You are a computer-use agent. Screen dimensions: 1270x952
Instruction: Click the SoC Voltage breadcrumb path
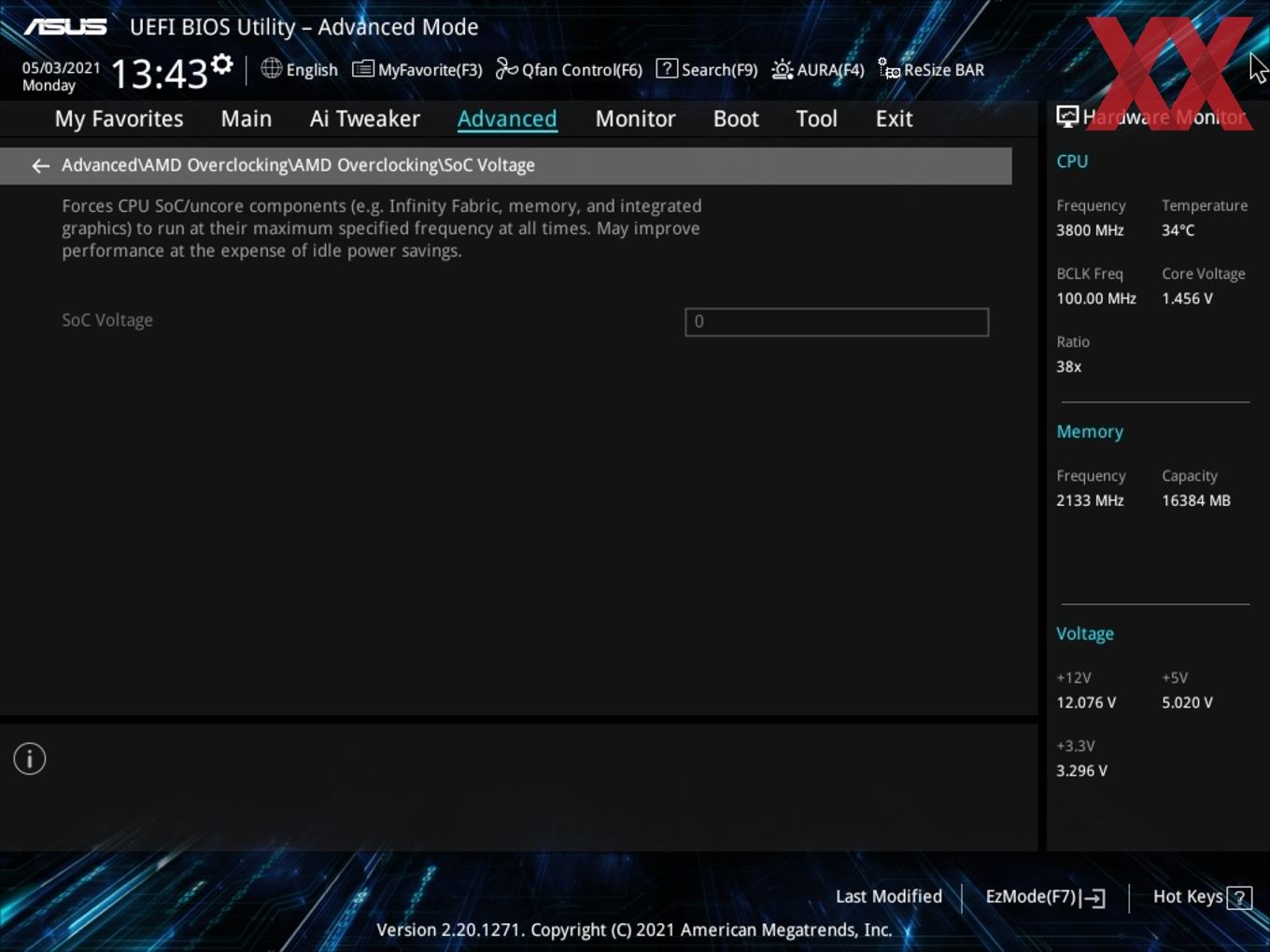click(x=298, y=165)
